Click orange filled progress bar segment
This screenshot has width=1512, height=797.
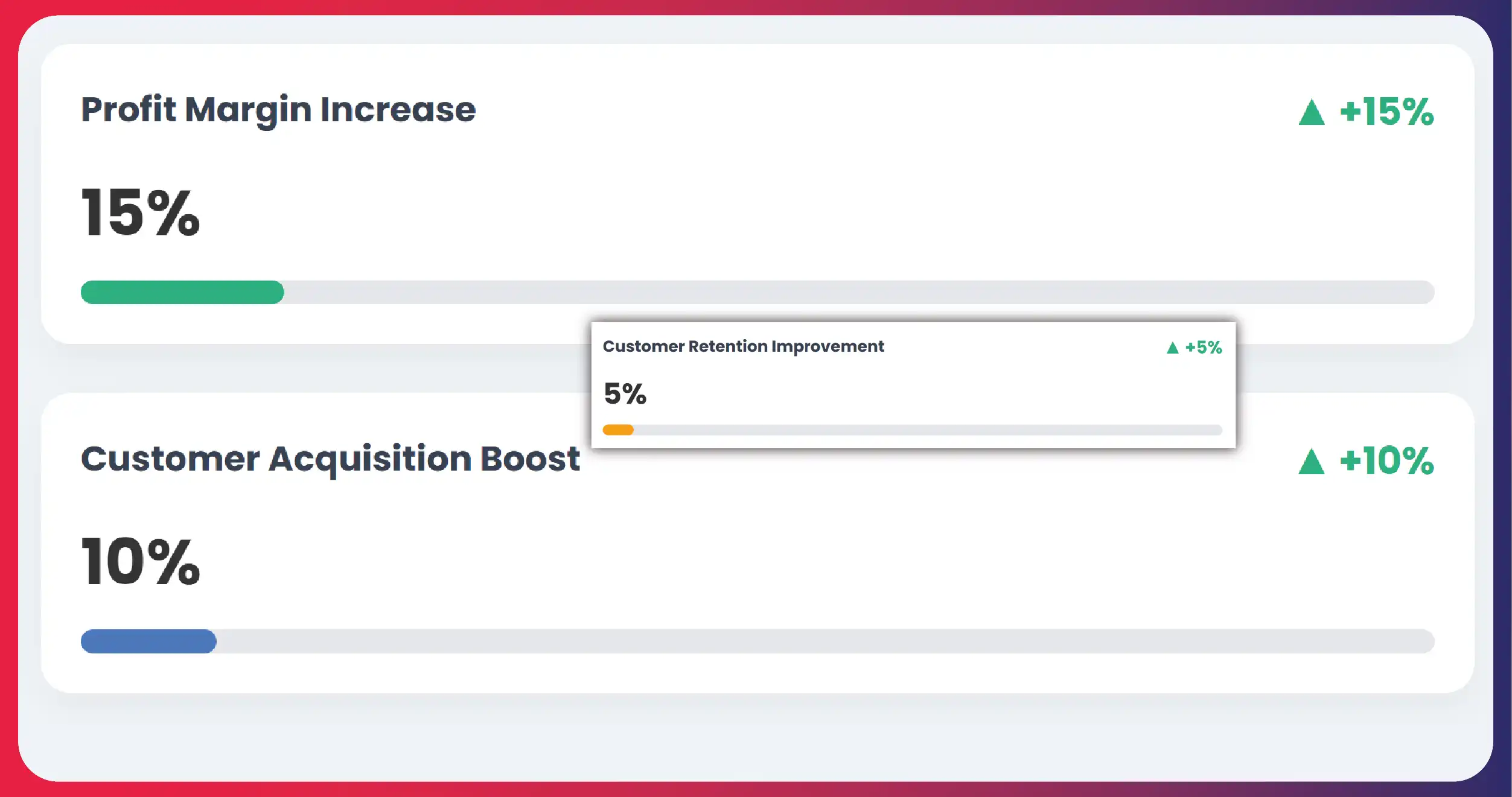[617, 430]
